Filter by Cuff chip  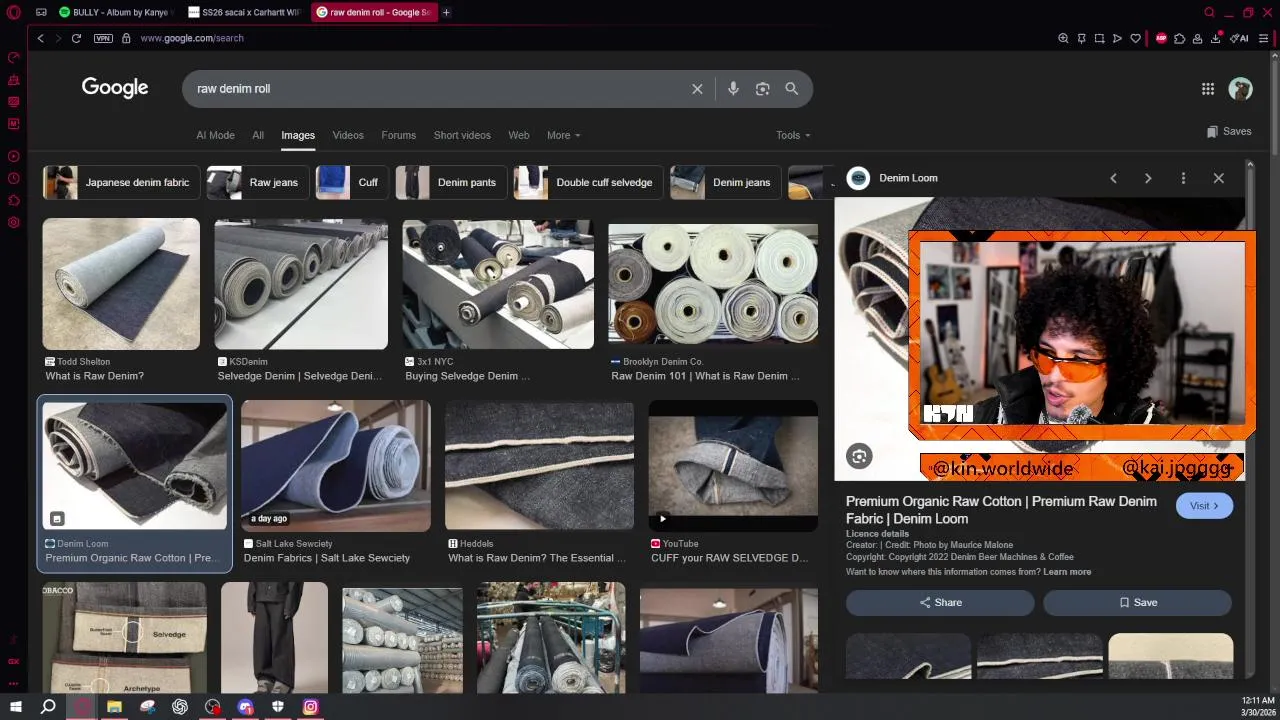click(x=352, y=183)
